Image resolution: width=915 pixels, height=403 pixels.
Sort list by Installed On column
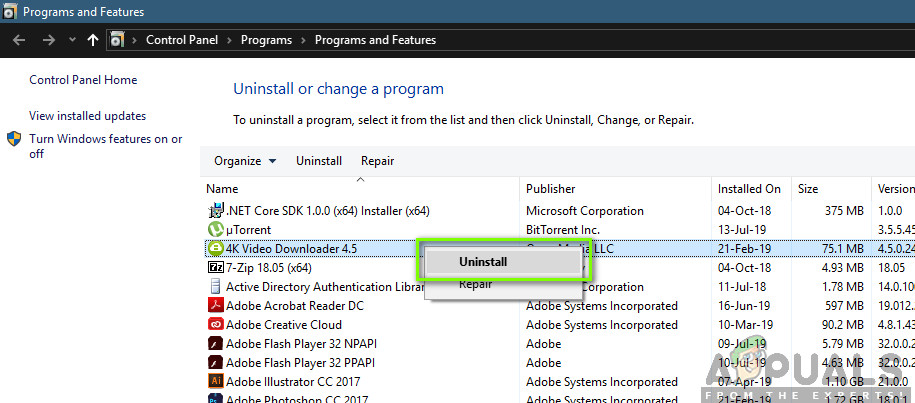point(749,188)
